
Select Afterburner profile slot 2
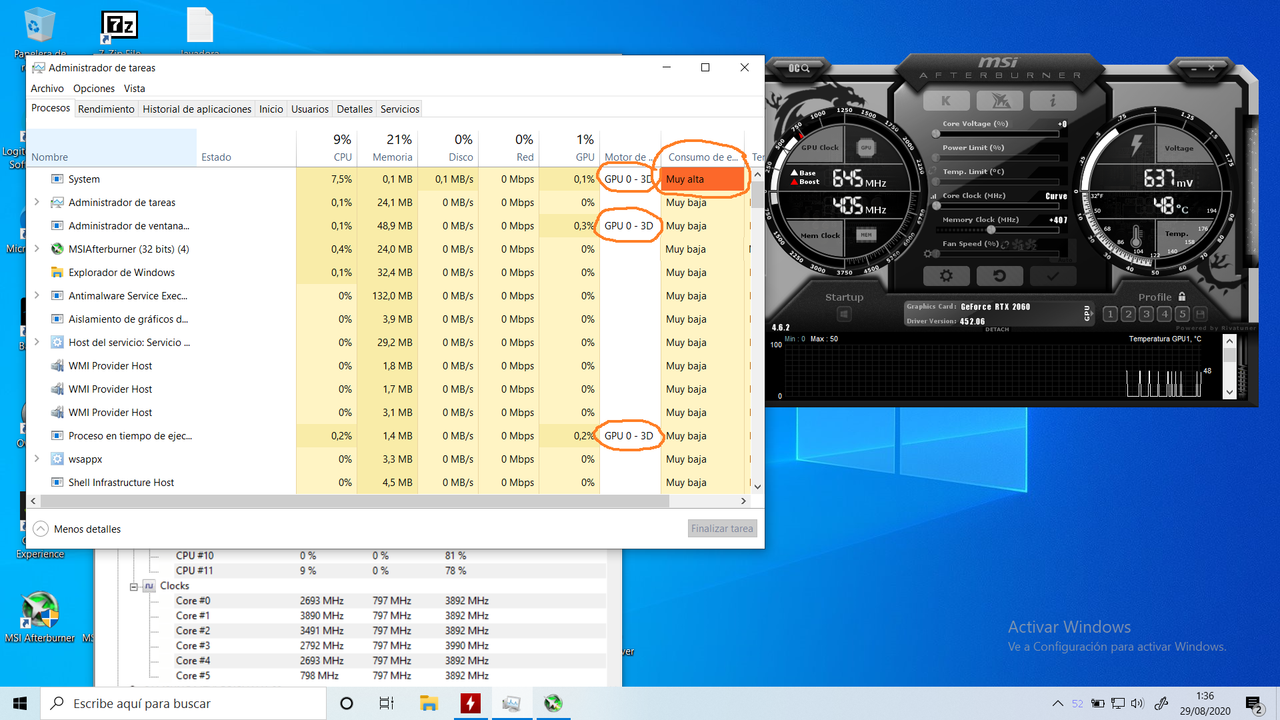(x=1128, y=314)
